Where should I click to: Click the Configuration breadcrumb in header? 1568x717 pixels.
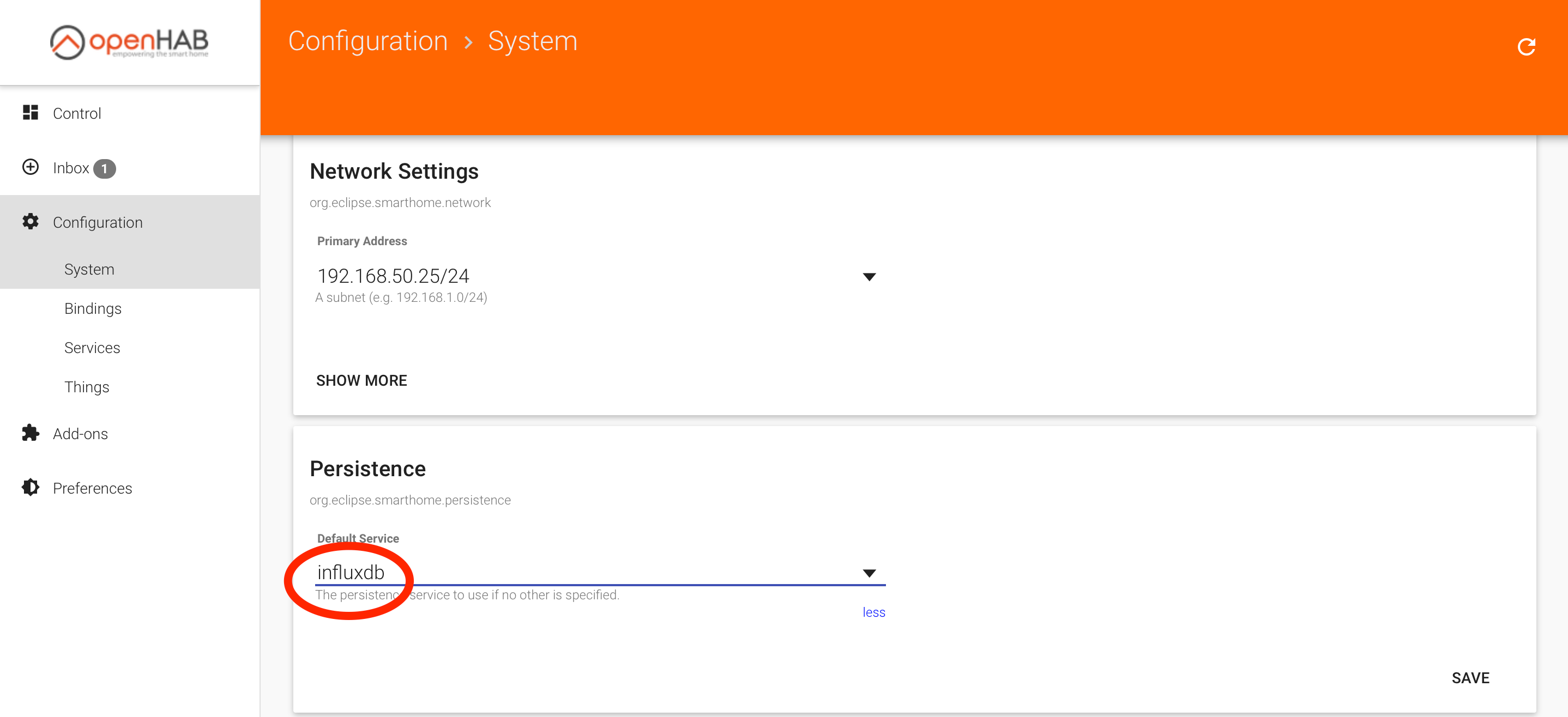click(x=367, y=41)
